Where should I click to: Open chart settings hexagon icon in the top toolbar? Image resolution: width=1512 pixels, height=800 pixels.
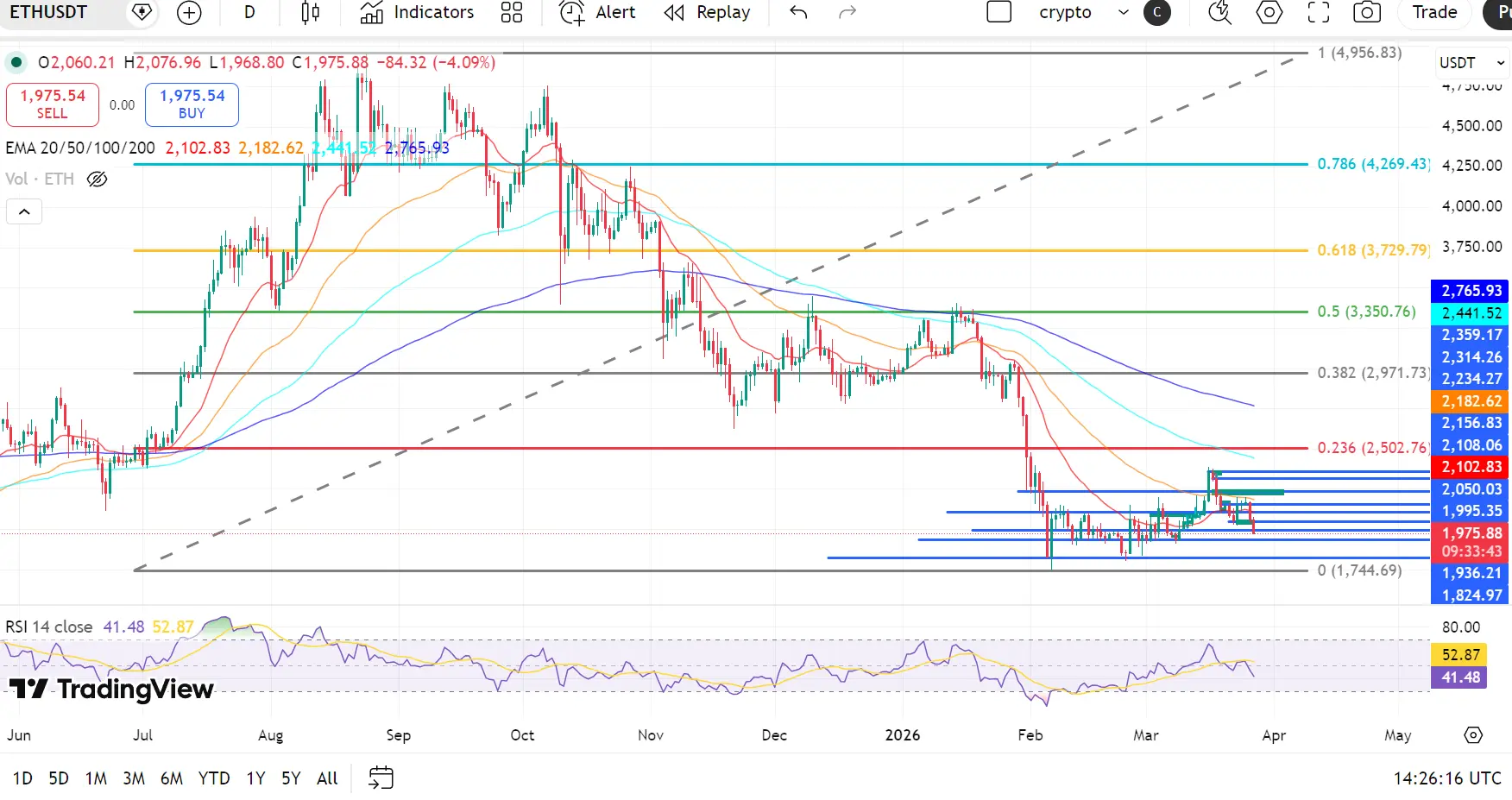1269,13
